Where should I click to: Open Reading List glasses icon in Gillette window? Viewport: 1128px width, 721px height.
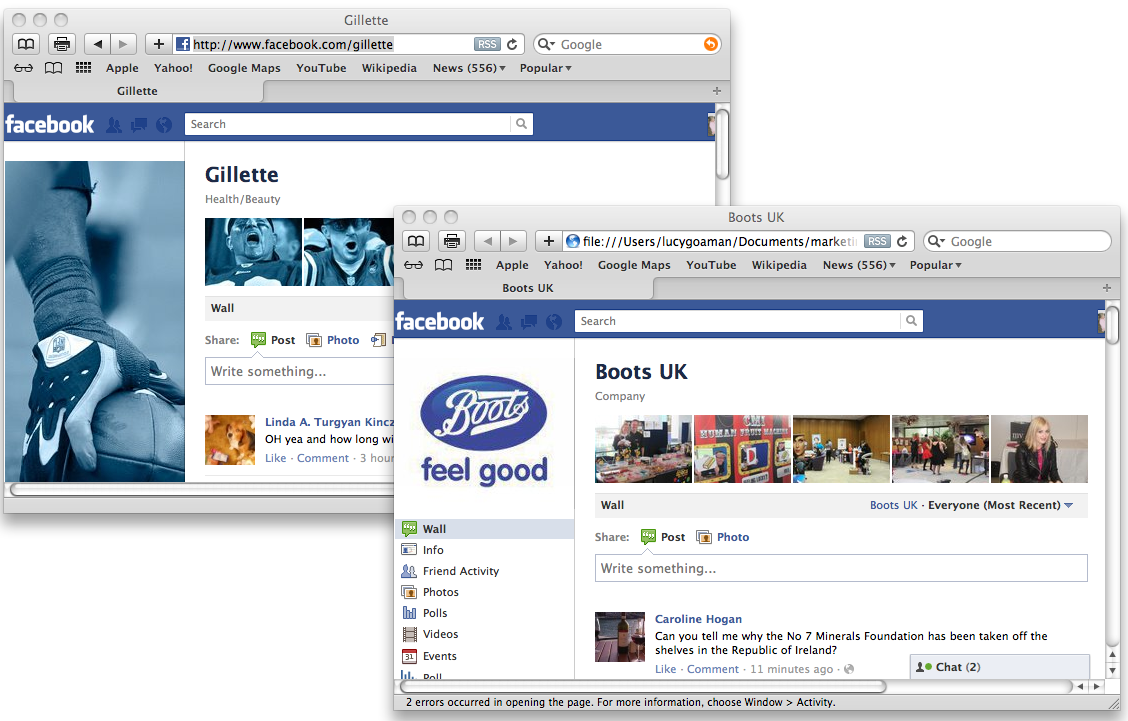click(23, 68)
